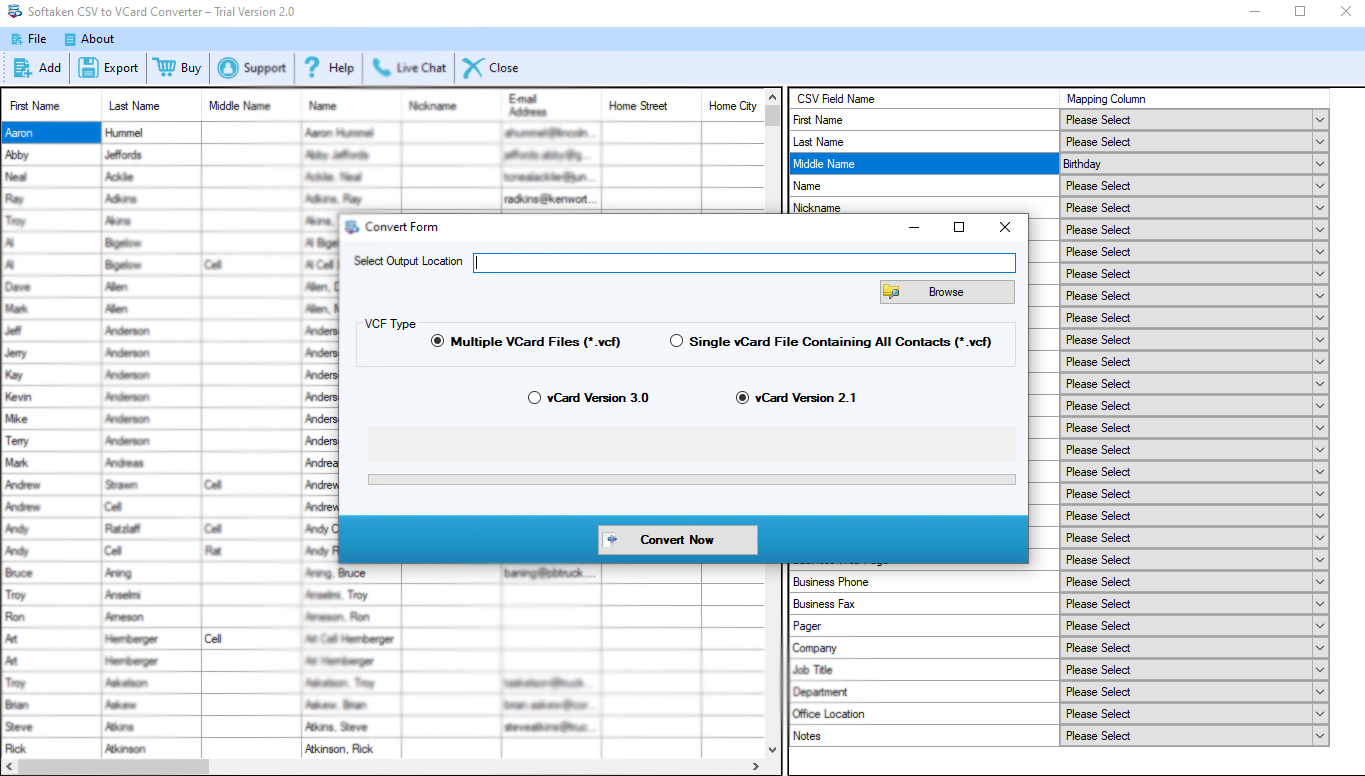
Task: Maximize the Convert Form dialog
Action: point(959,227)
